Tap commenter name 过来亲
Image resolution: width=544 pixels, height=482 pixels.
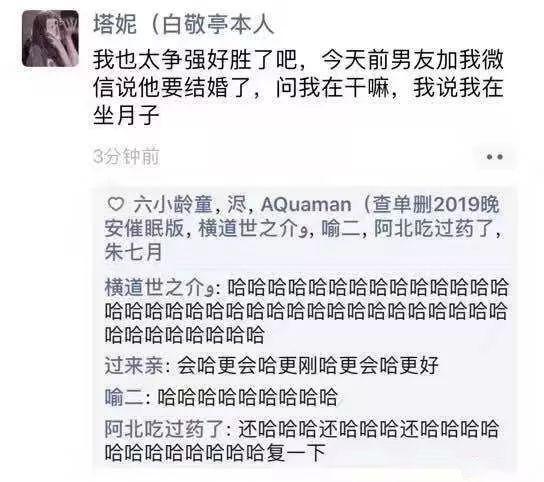[x=134, y=365]
